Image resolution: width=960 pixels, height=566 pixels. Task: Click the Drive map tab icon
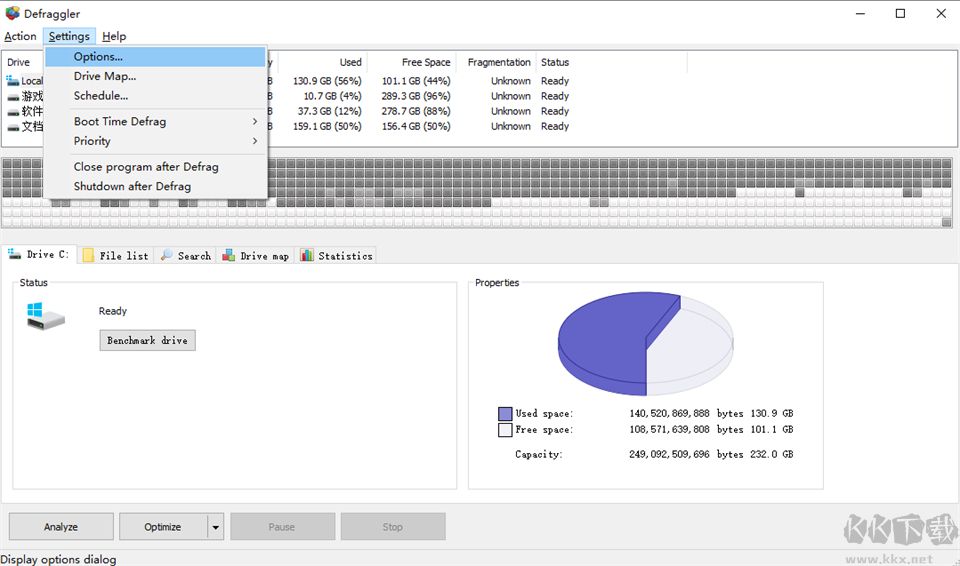coord(229,256)
